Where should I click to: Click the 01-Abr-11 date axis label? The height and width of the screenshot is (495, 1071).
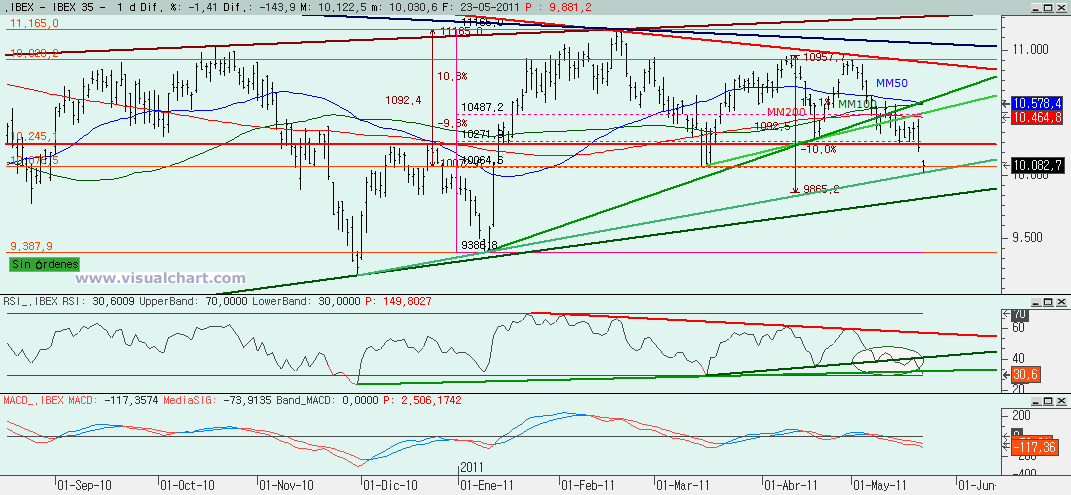[x=790, y=485]
